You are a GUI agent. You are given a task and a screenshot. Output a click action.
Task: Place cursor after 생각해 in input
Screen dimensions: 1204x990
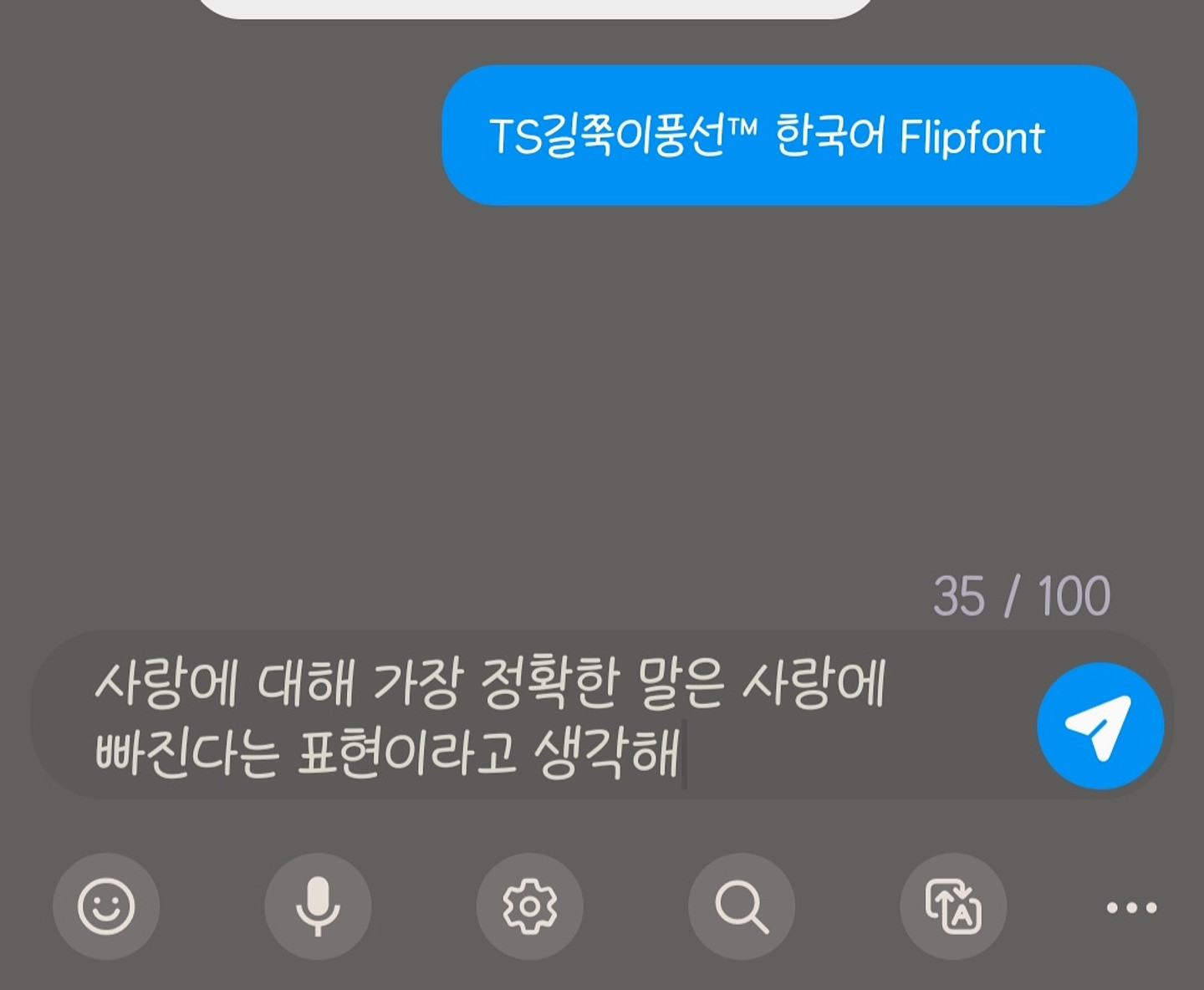(x=683, y=753)
